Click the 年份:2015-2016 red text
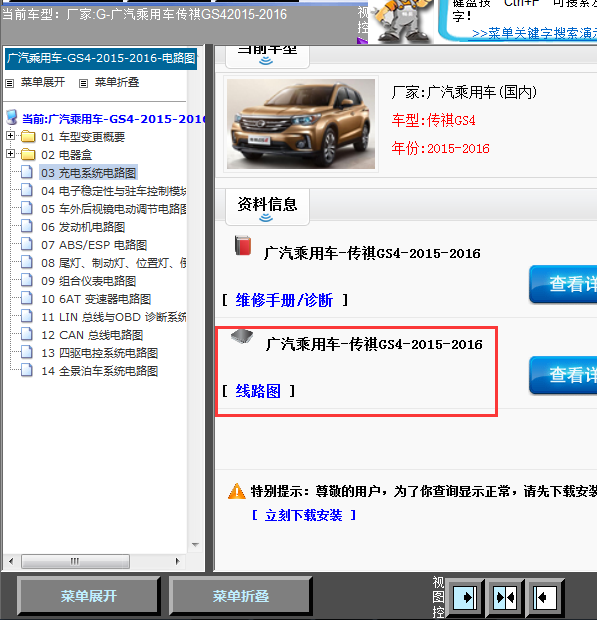This screenshot has height=620, width=597. pos(440,148)
